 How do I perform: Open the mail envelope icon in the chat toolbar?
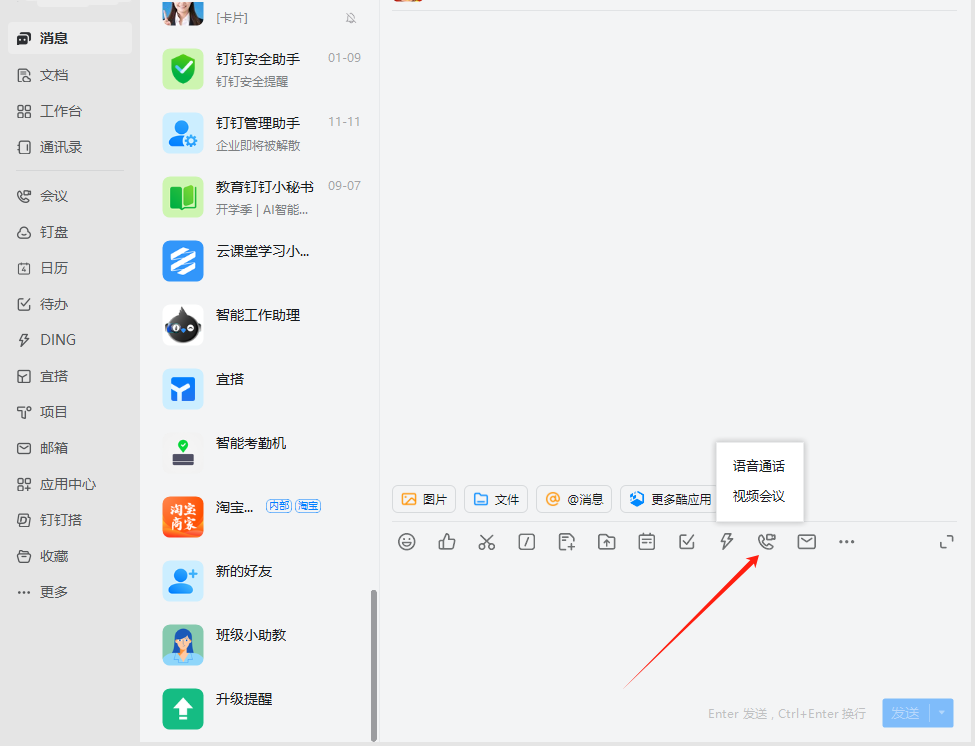(806, 541)
